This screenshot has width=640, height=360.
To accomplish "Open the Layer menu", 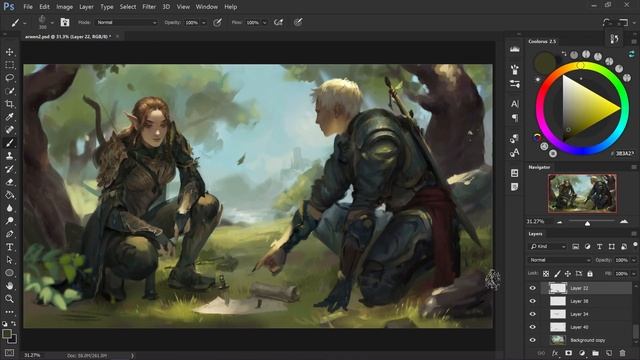I will (86, 7).
